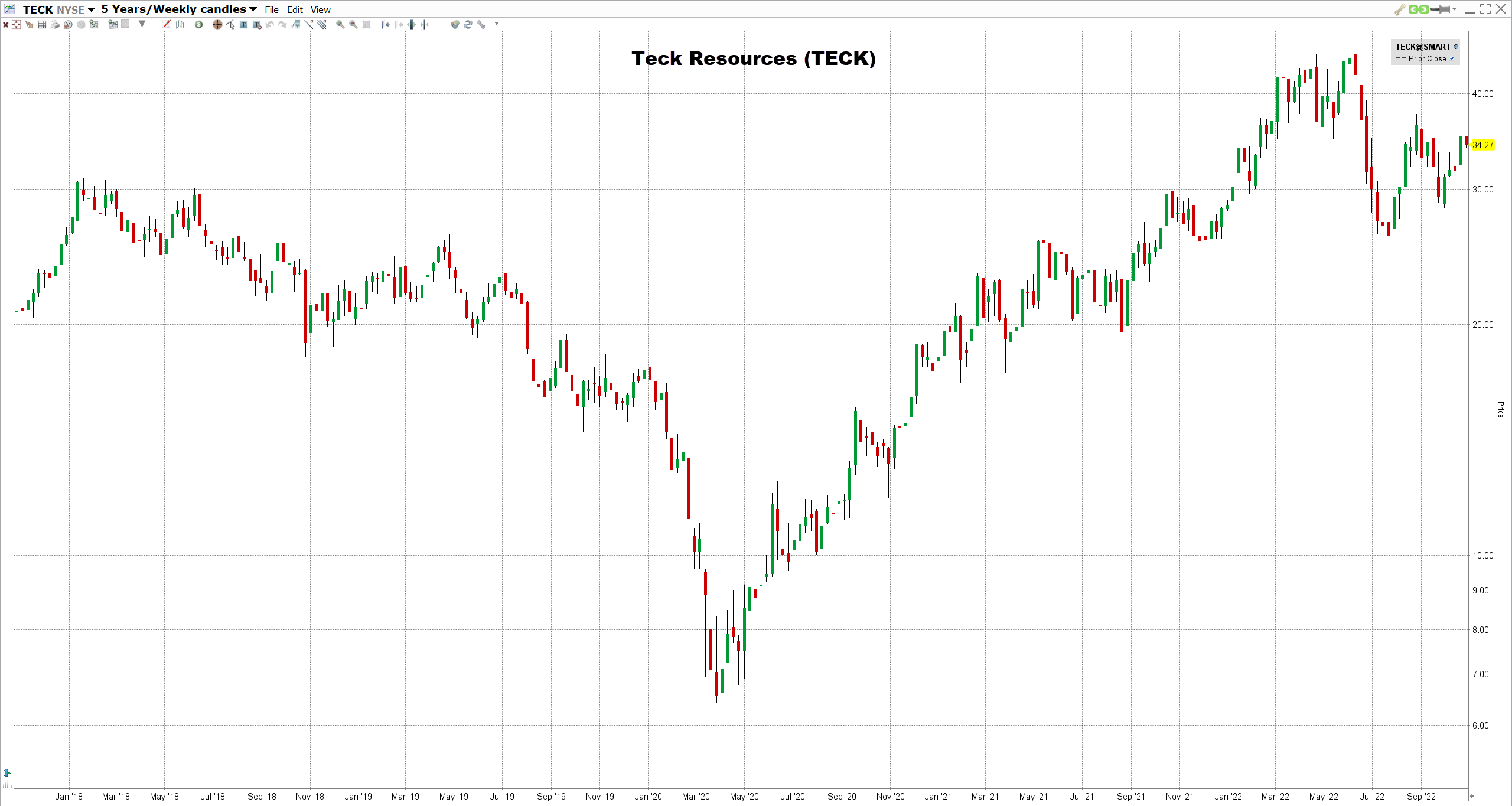Enable the crosshair cursor tool

217,24
